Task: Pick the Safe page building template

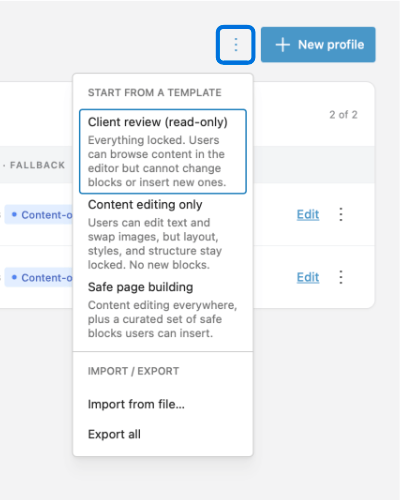Action: 163,310
